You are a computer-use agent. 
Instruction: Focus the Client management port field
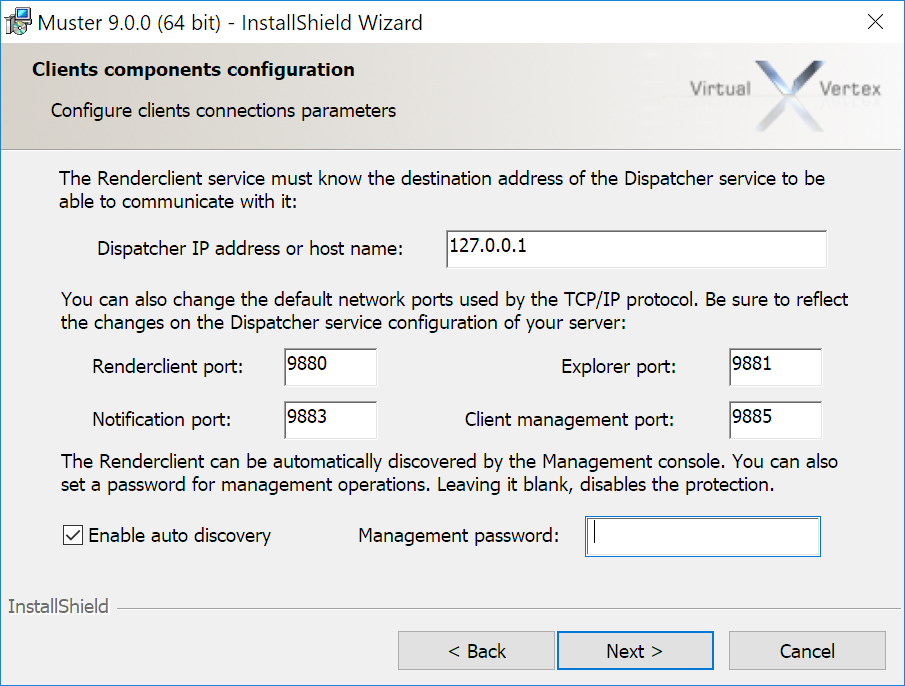click(x=775, y=420)
